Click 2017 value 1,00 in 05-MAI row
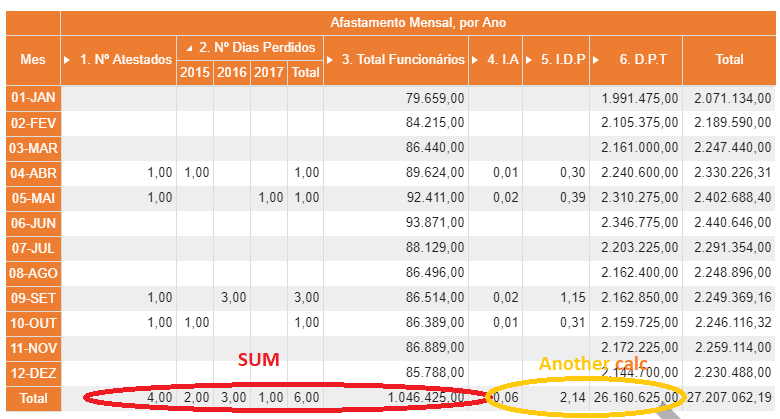The image size is (780, 419). (x=271, y=198)
